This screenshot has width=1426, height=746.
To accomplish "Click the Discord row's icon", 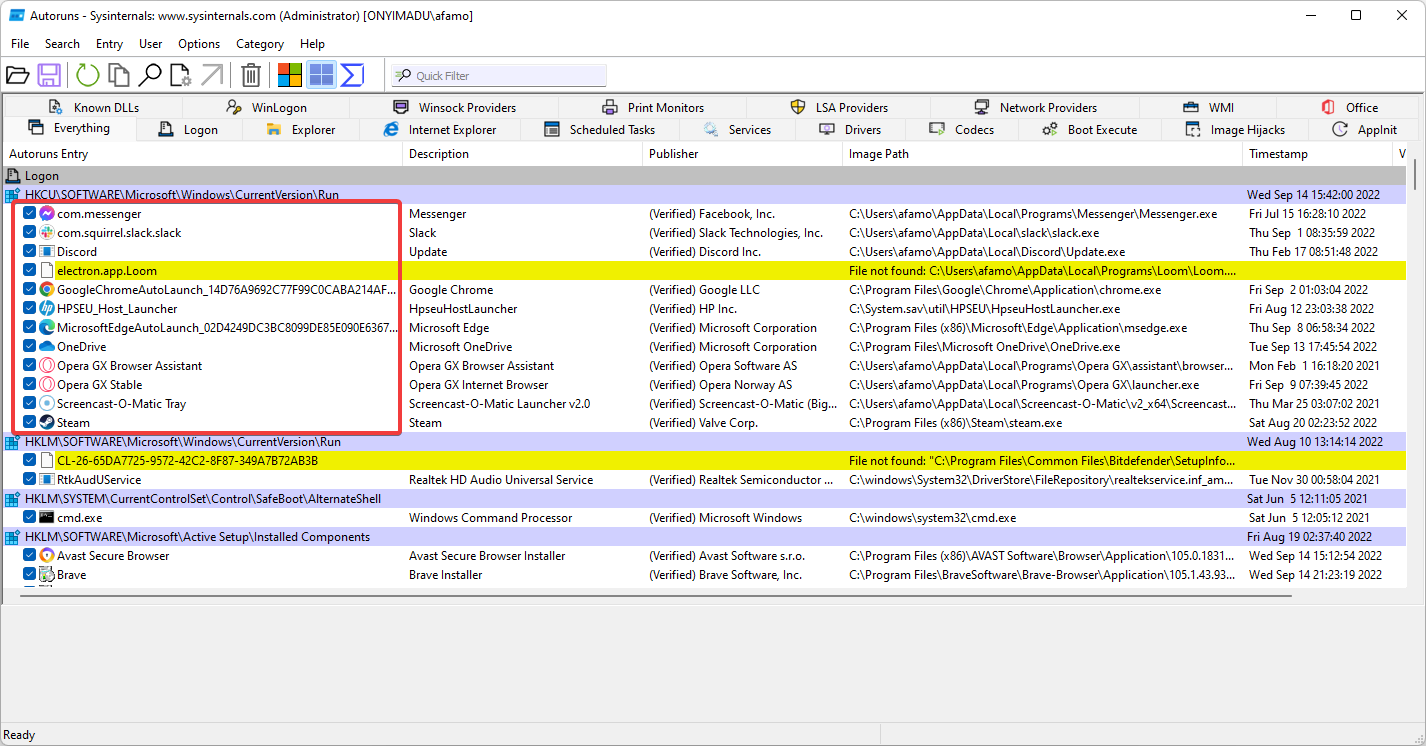I will coord(47,252).
